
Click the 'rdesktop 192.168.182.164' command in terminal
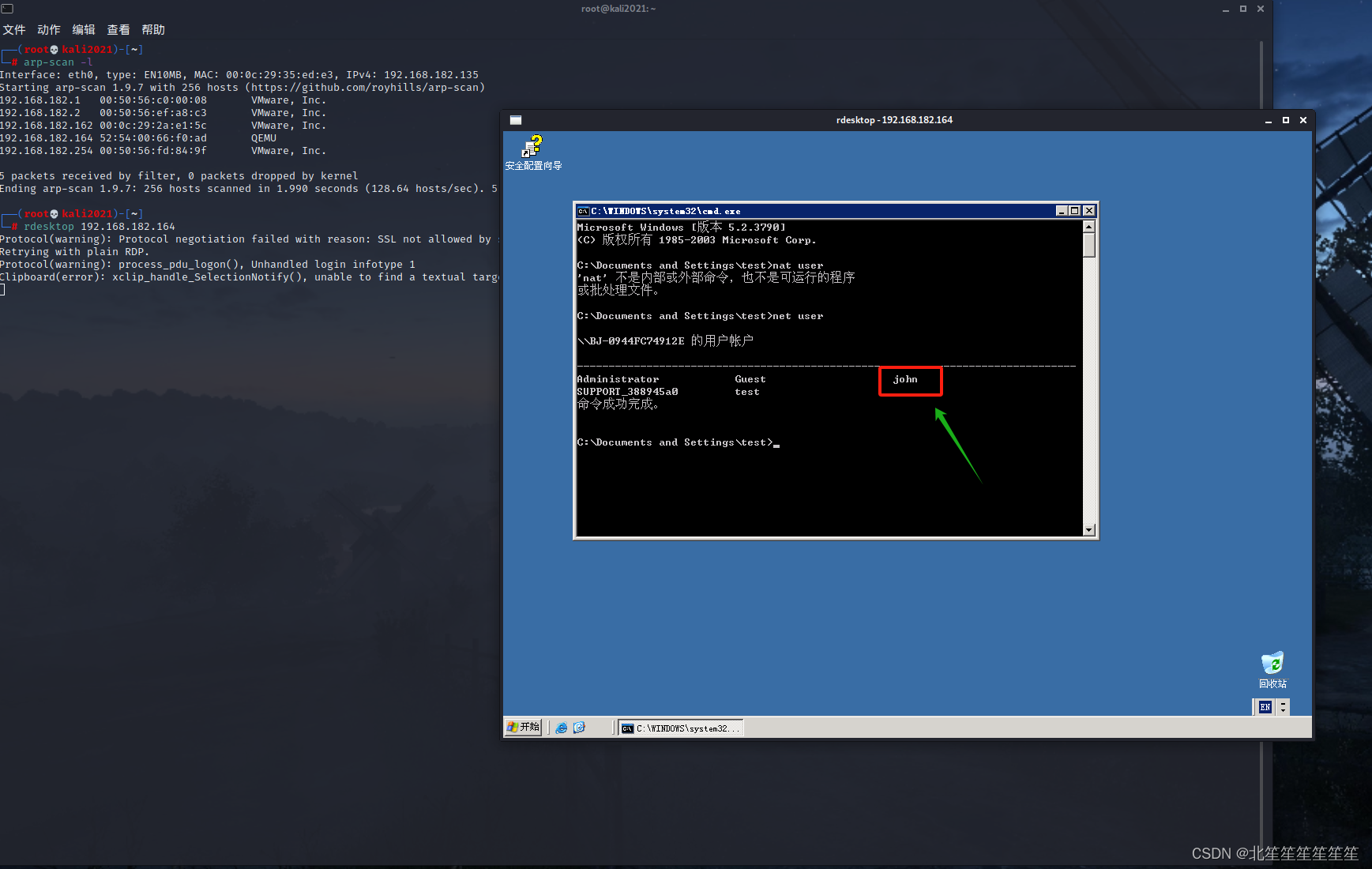pos(100,227)
